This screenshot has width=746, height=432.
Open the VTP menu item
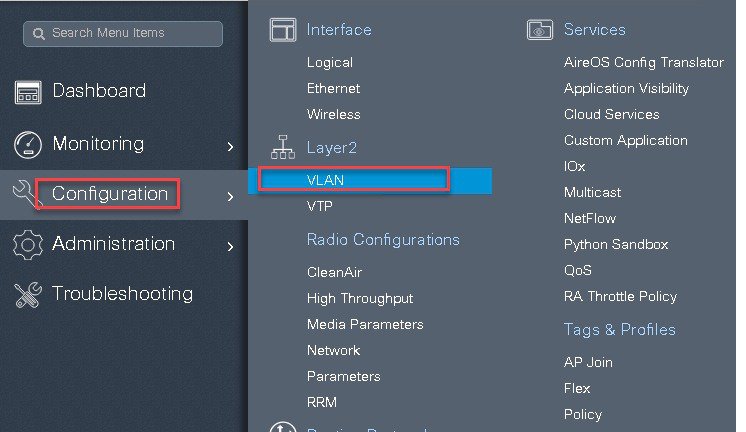click(x=320, y=206)
